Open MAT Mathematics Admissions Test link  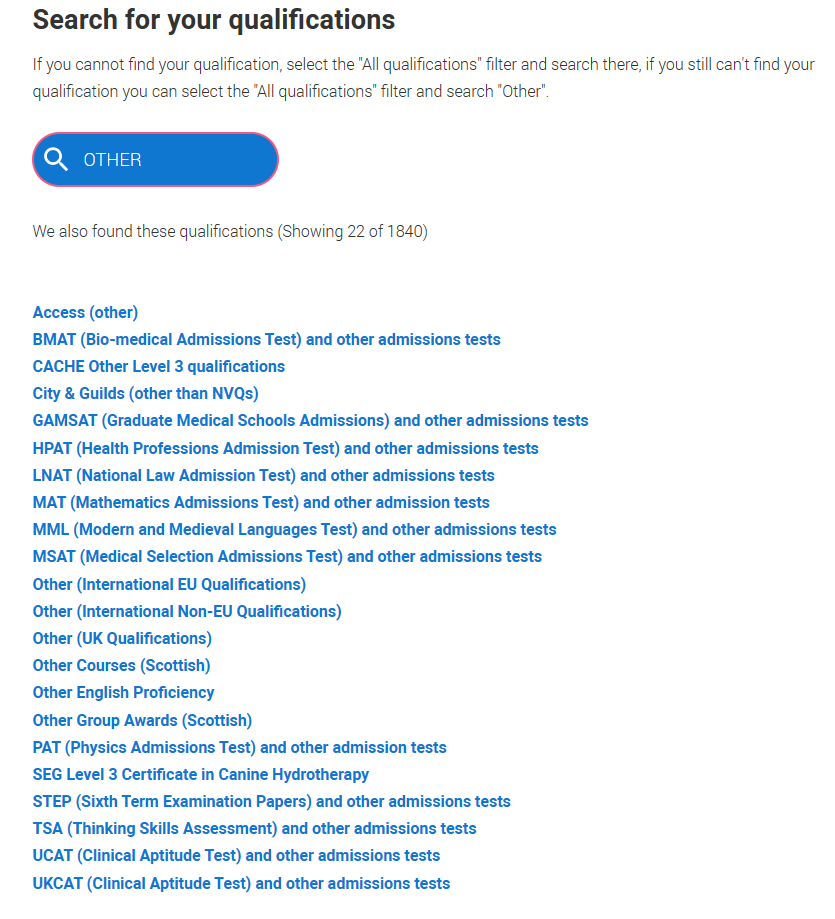tap(261, 502)
